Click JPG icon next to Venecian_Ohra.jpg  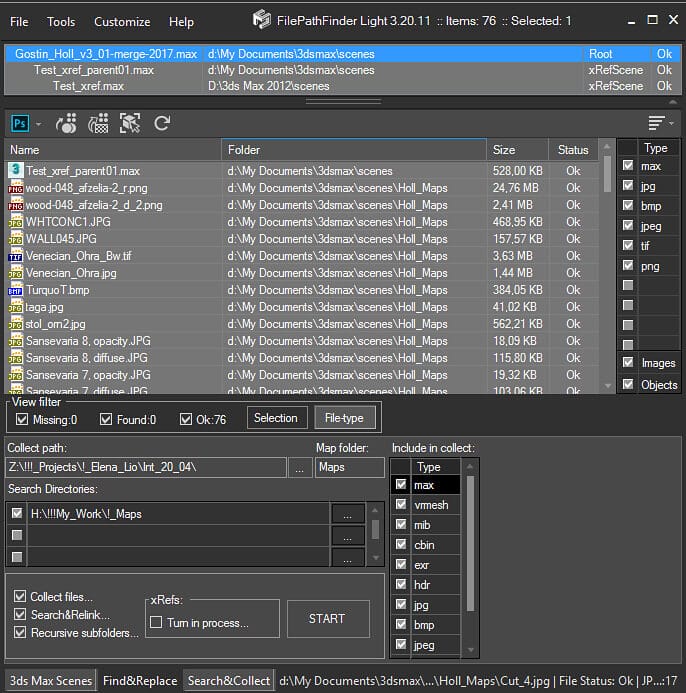click(x=15, y=273)
